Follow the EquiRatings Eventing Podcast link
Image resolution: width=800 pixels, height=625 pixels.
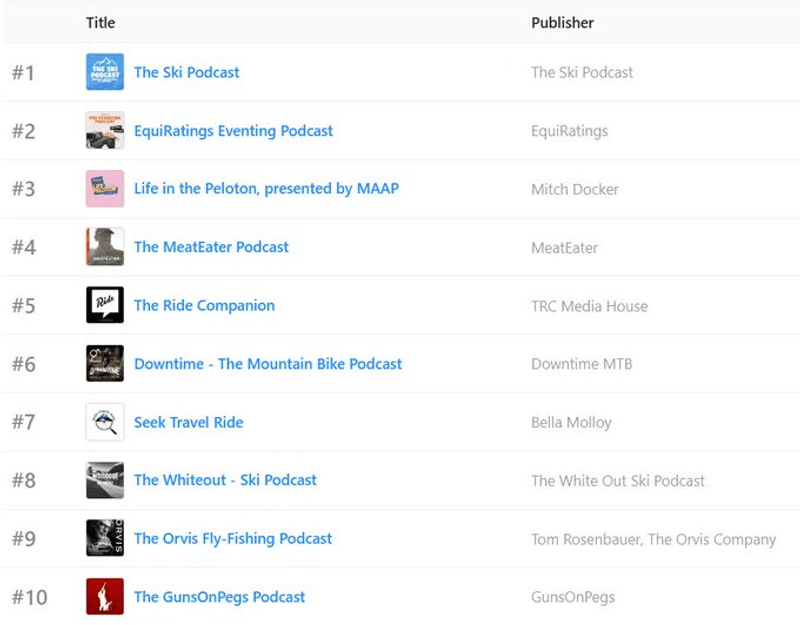point(233,131)
